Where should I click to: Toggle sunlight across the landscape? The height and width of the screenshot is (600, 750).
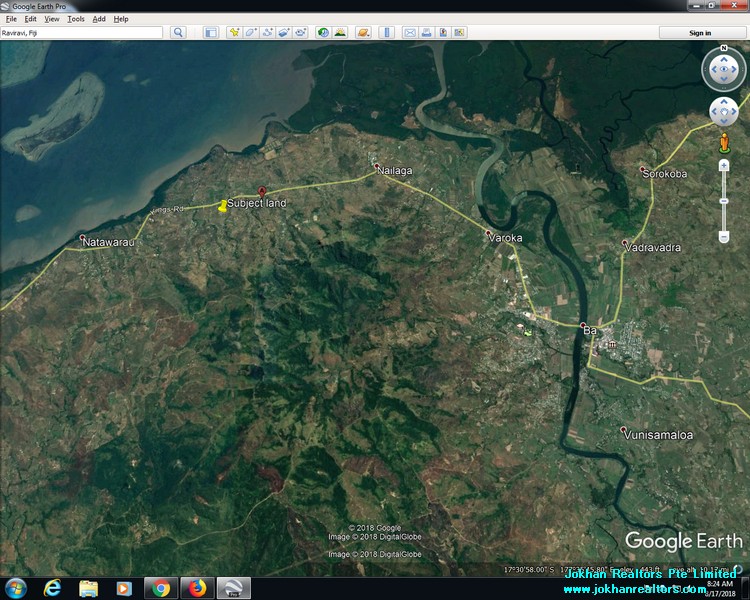click(340, 33)
